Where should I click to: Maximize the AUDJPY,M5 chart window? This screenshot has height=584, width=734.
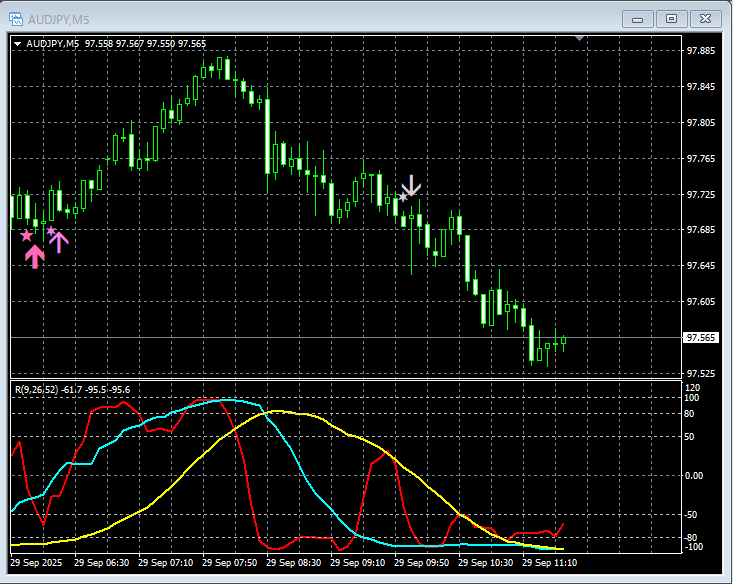671,18
